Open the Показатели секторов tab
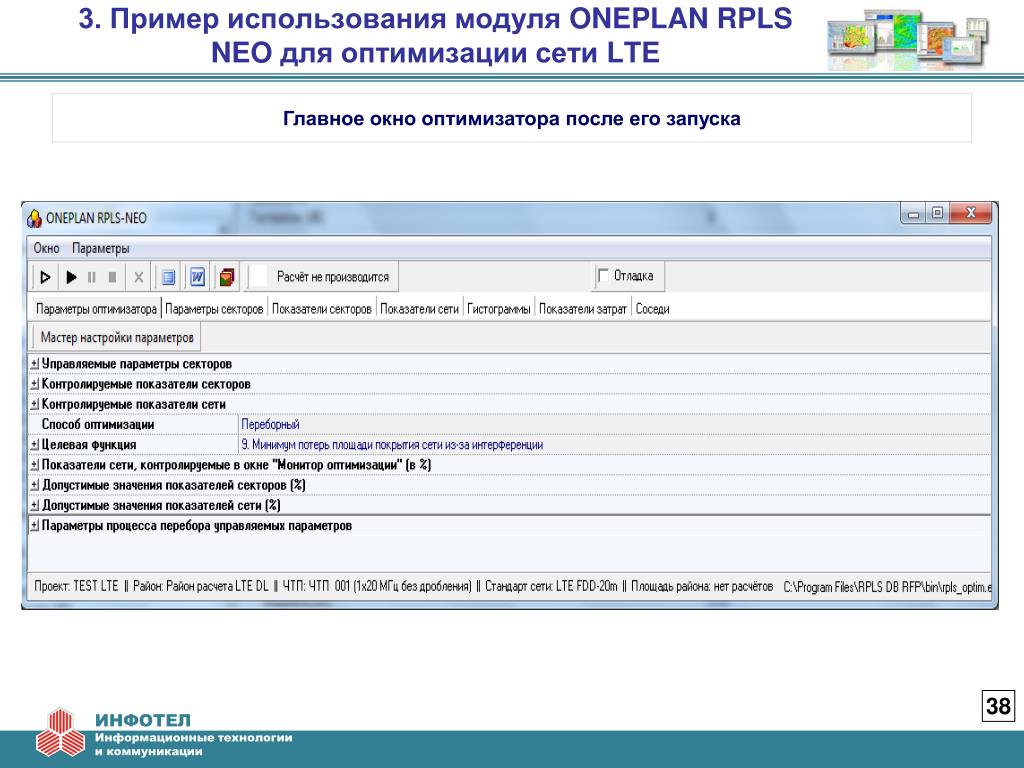The height and width of the screenshot is (768, 1024). point(321,309)
